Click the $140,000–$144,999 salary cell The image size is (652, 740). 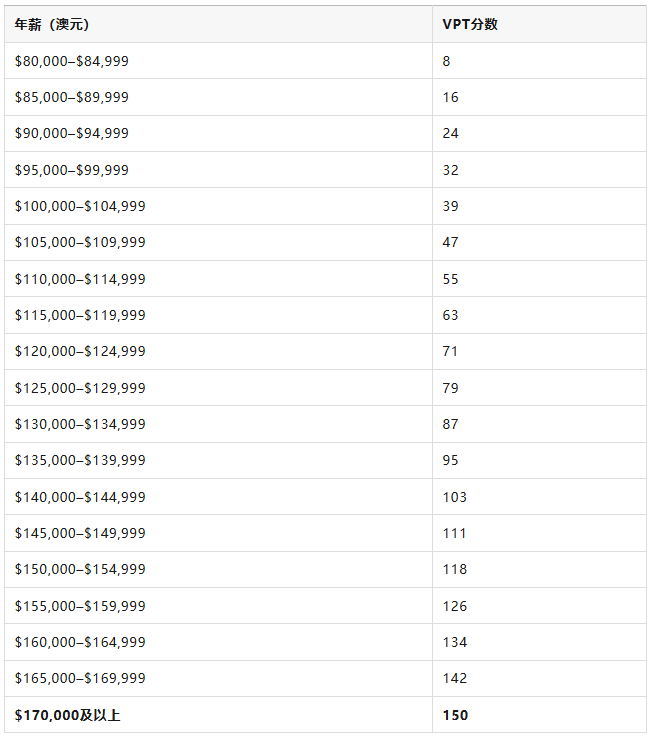(x=218, y=497)
